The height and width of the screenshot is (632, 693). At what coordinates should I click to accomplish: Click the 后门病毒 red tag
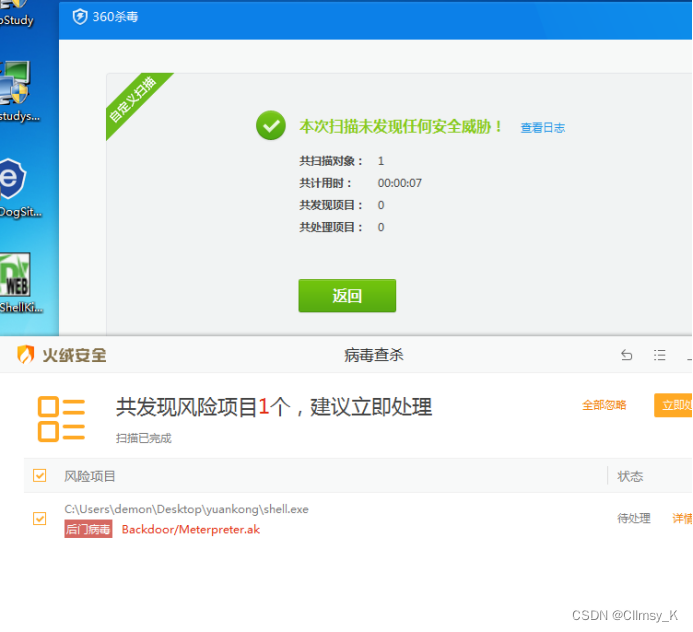tap(88, 529)
